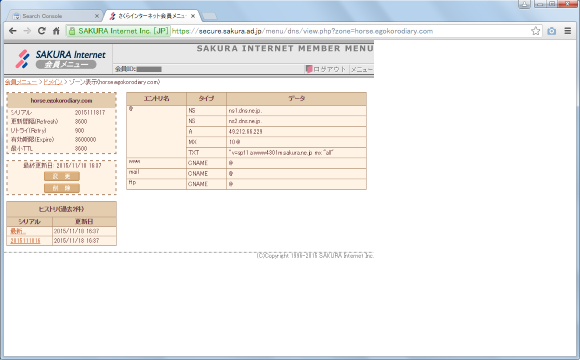Click the SAKURA Internet logo
This screenshot has width=580, height=360.
[60, 59]
